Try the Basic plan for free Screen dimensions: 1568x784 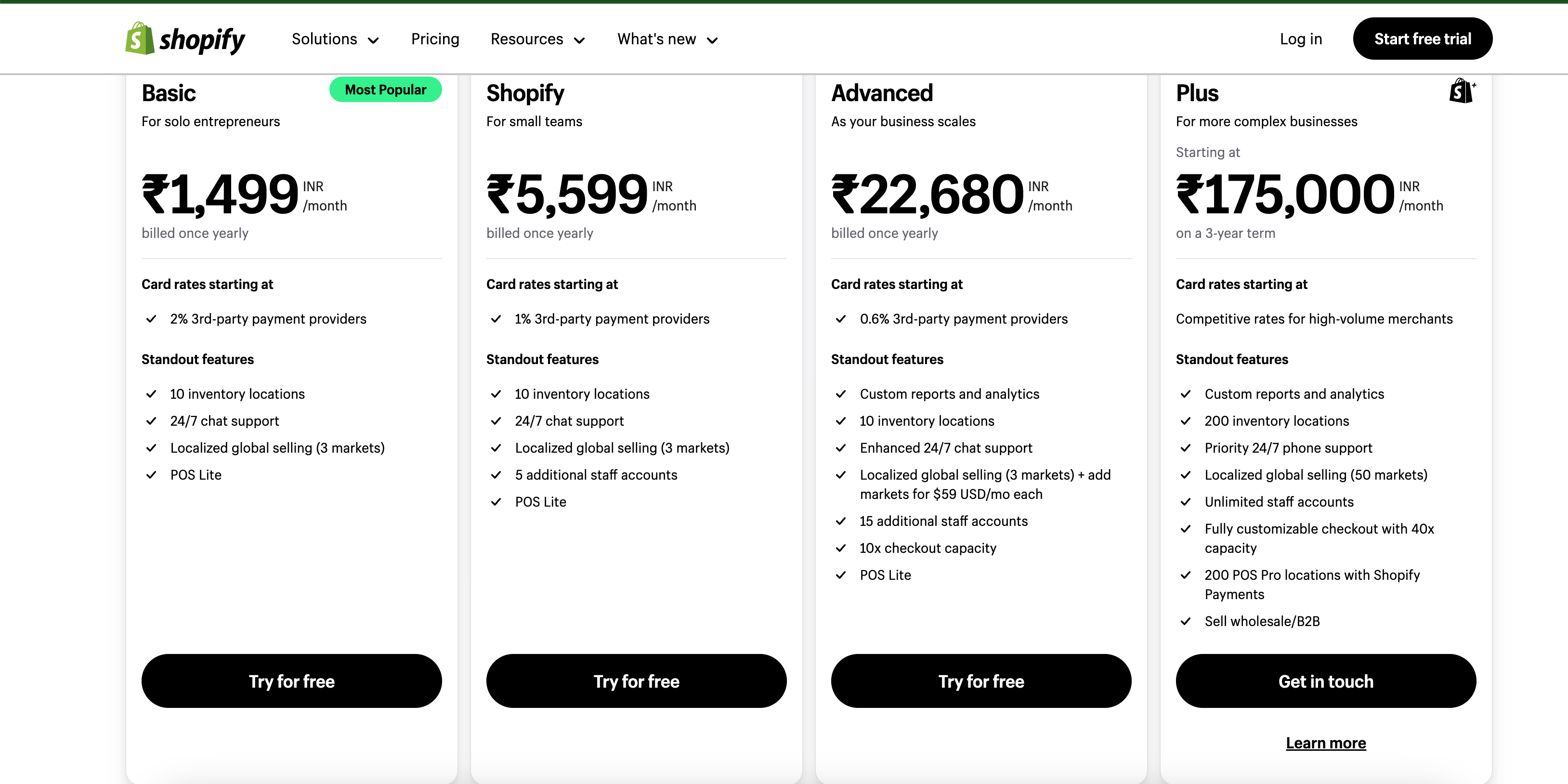coord(291,680)
